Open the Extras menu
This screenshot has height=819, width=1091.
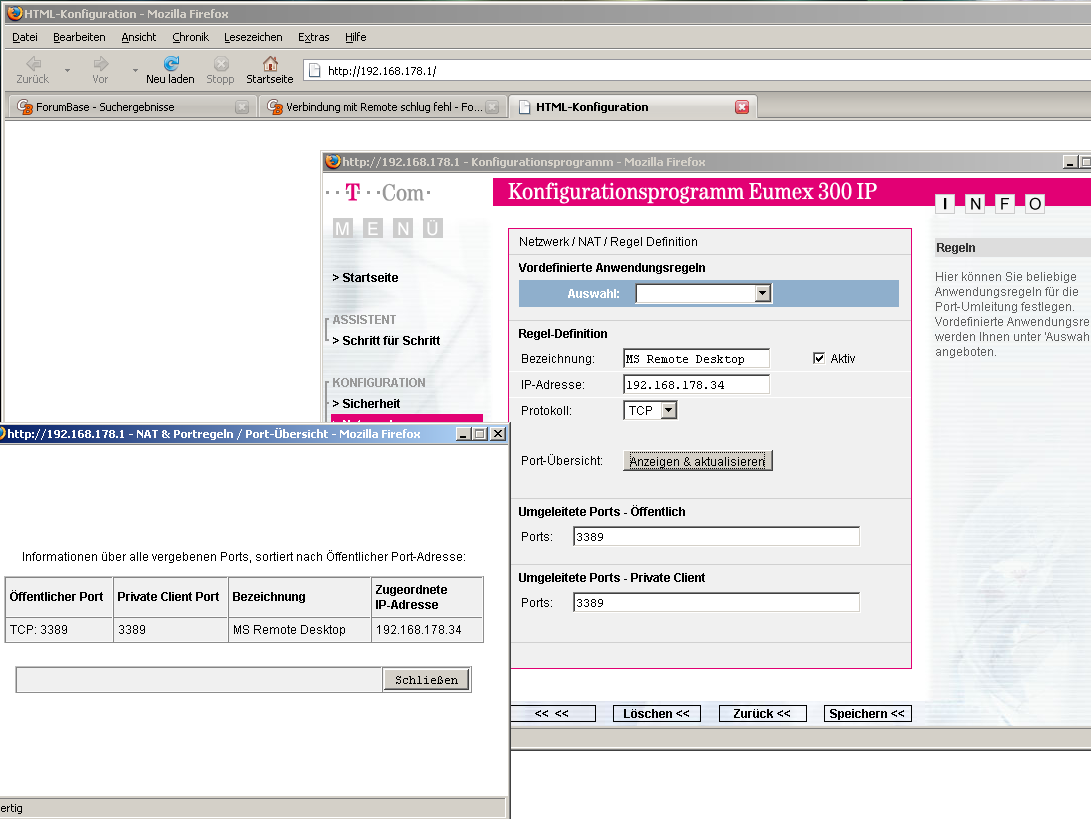click(x=314, y=37)
